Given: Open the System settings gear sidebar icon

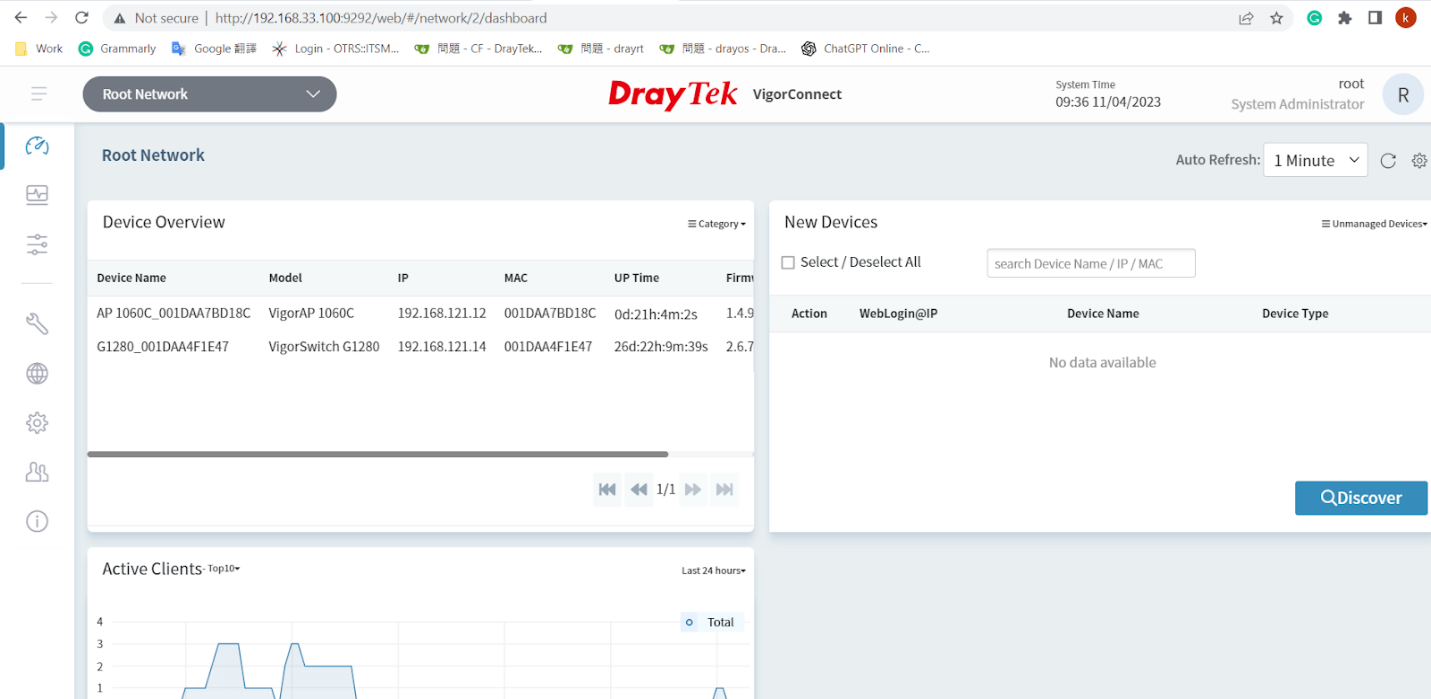Looking at the screenshot, I should click(x=37, y=423).
